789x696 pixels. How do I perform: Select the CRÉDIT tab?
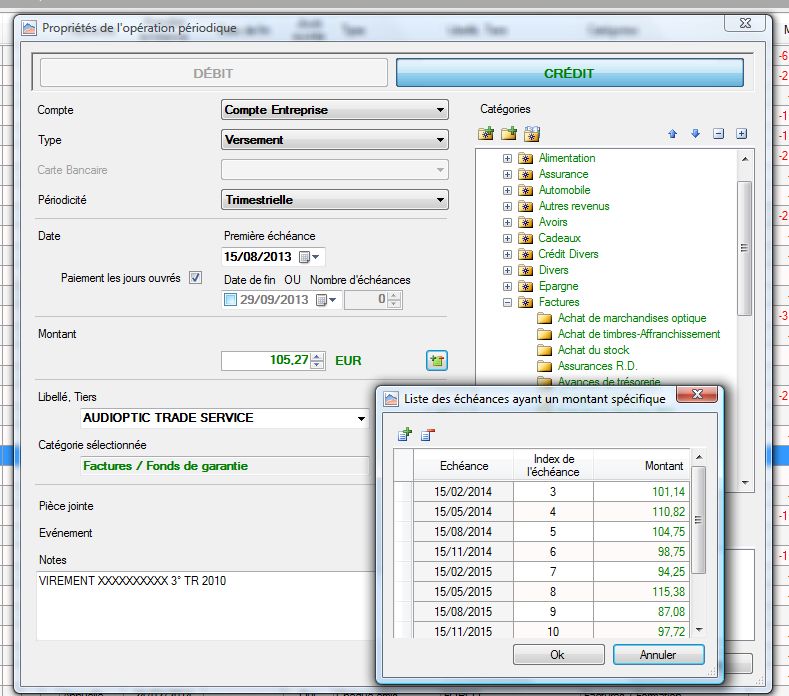569,73
